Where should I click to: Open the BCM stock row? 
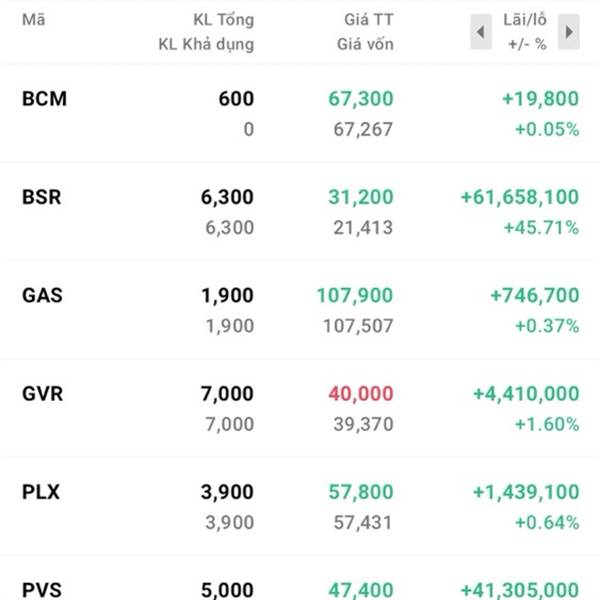click(44, 98)
